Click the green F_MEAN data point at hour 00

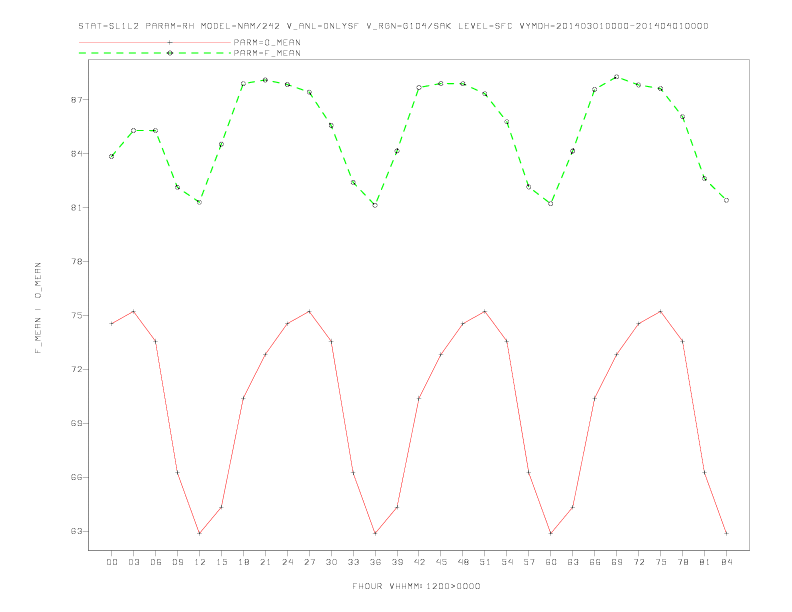(x=112, y=157)
